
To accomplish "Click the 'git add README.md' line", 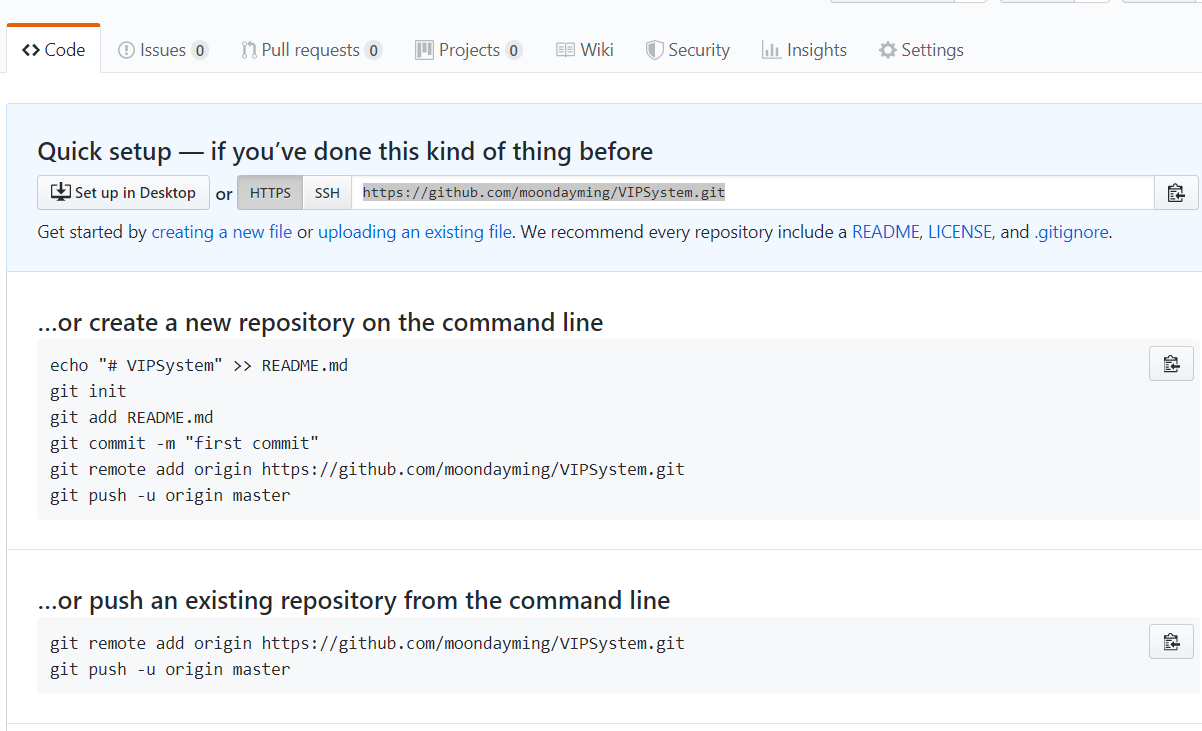I will 132,417.
